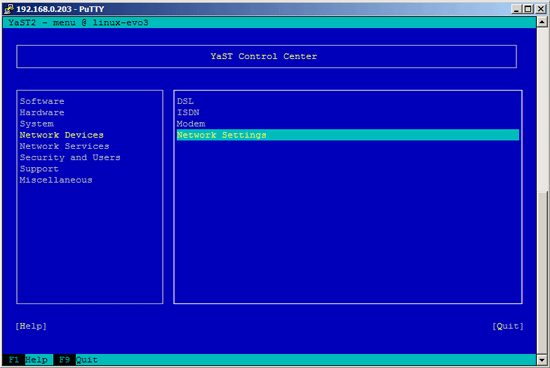Click the scrollbar up arrow
The width and height of the screenshot is (550, 368).
542,22
